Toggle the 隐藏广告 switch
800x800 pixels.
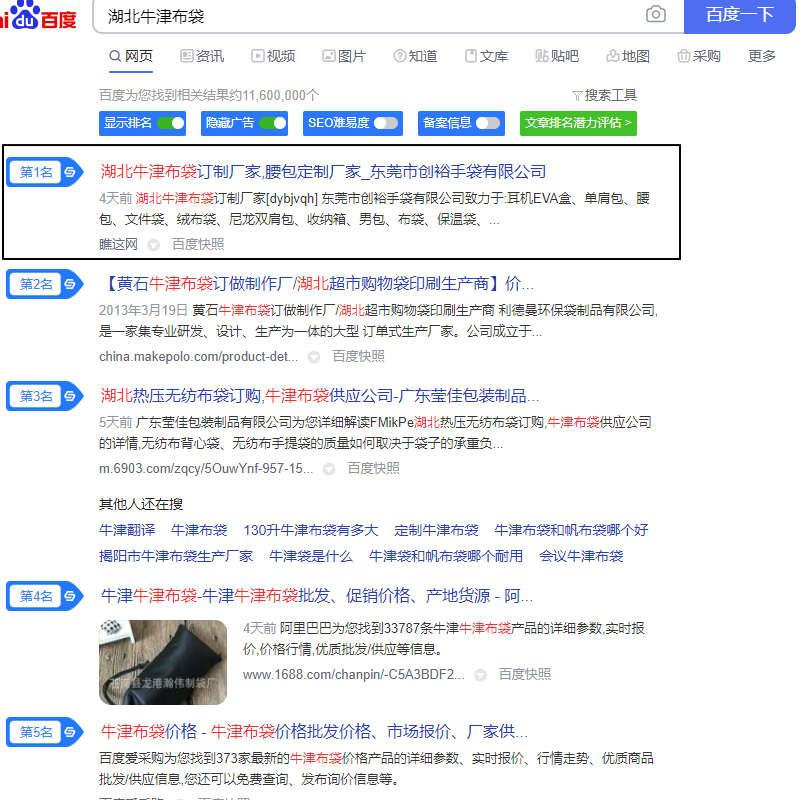click(273, 123)
